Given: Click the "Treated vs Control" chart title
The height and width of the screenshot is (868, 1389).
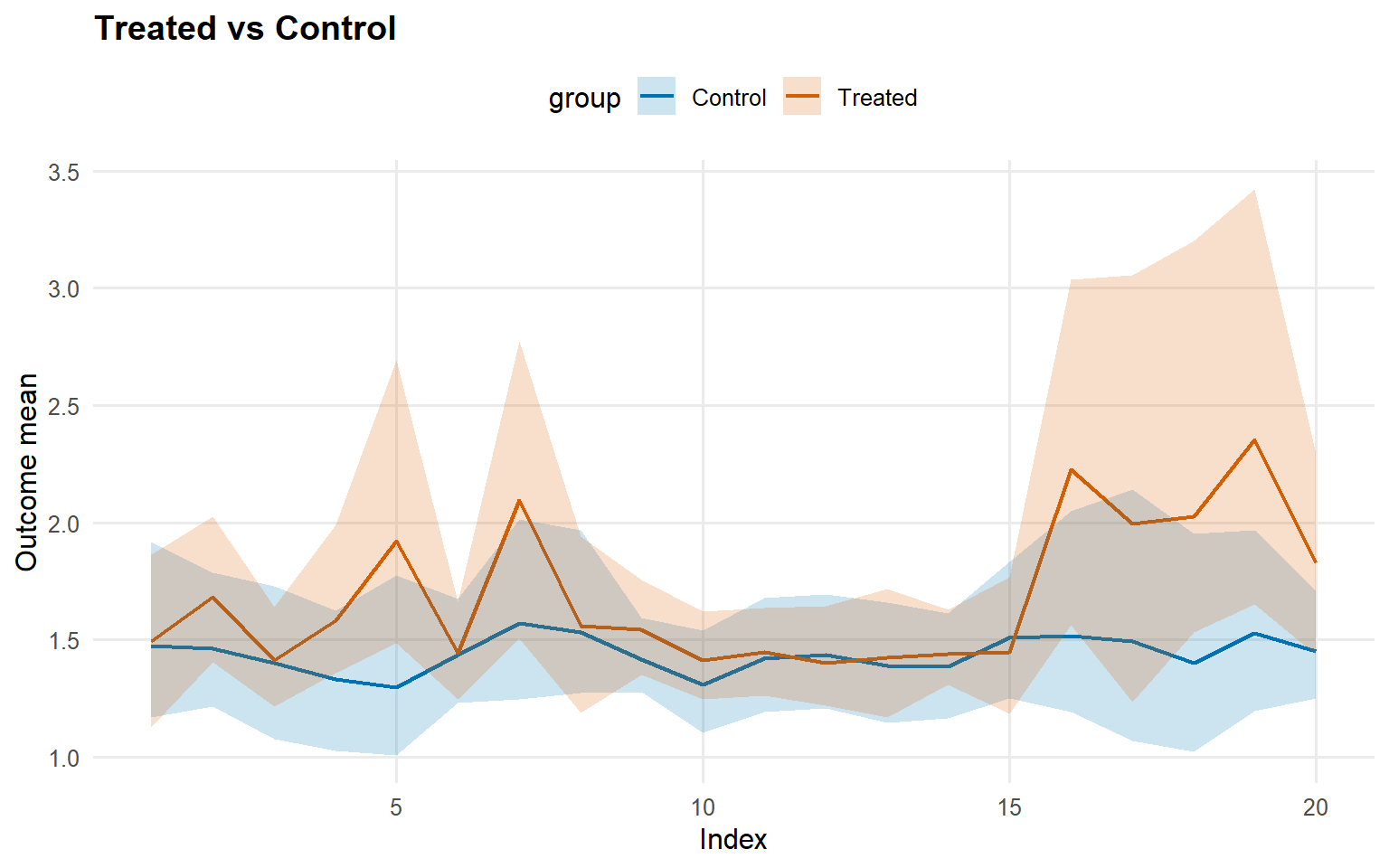Looking at the screenshot, I should point(245,29).
